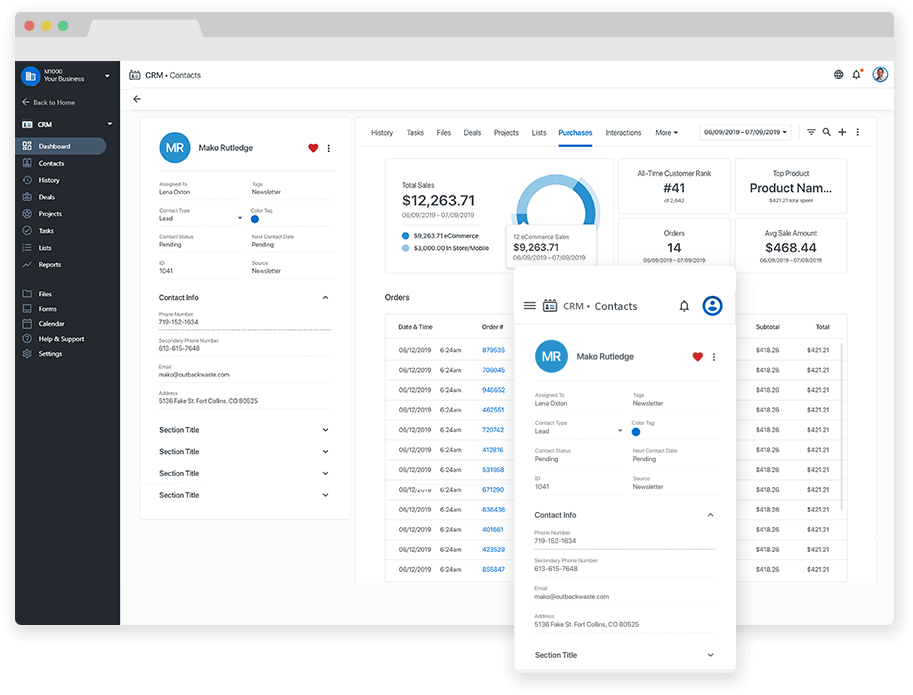913x695 pixels.
Task: Open order number 946652
Action: click(x=493, y=390)
